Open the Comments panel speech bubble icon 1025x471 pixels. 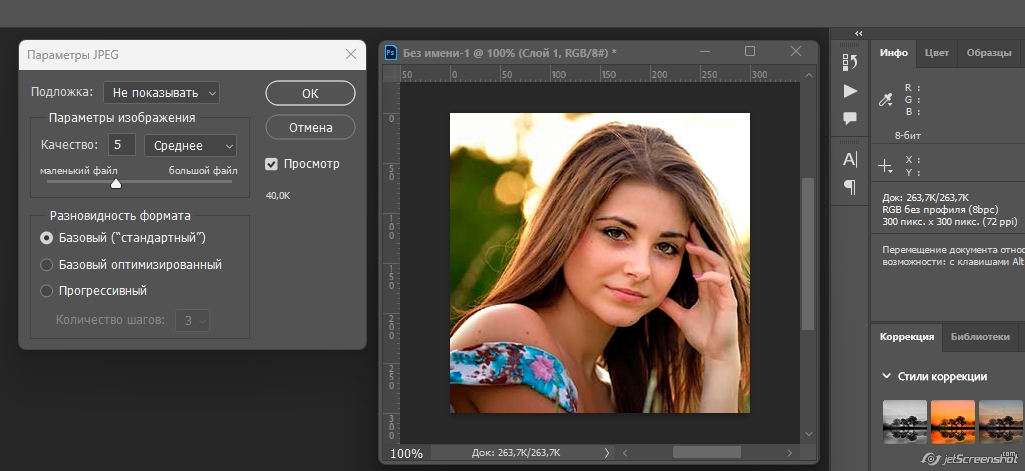(850, 119)
